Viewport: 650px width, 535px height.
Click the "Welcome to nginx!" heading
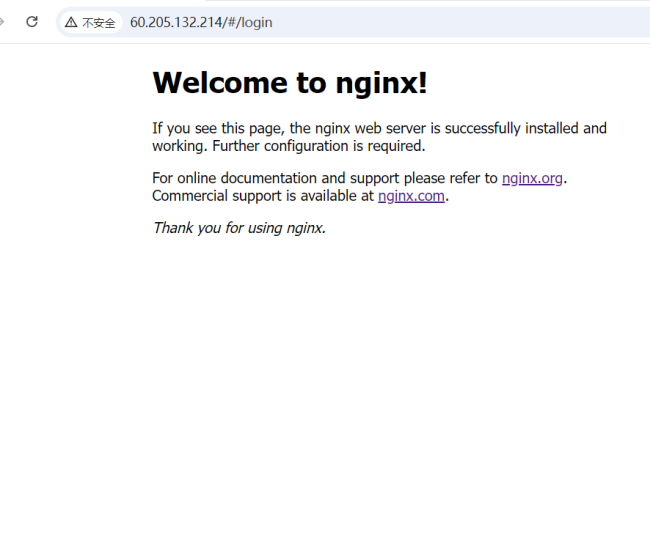point(290,83)
